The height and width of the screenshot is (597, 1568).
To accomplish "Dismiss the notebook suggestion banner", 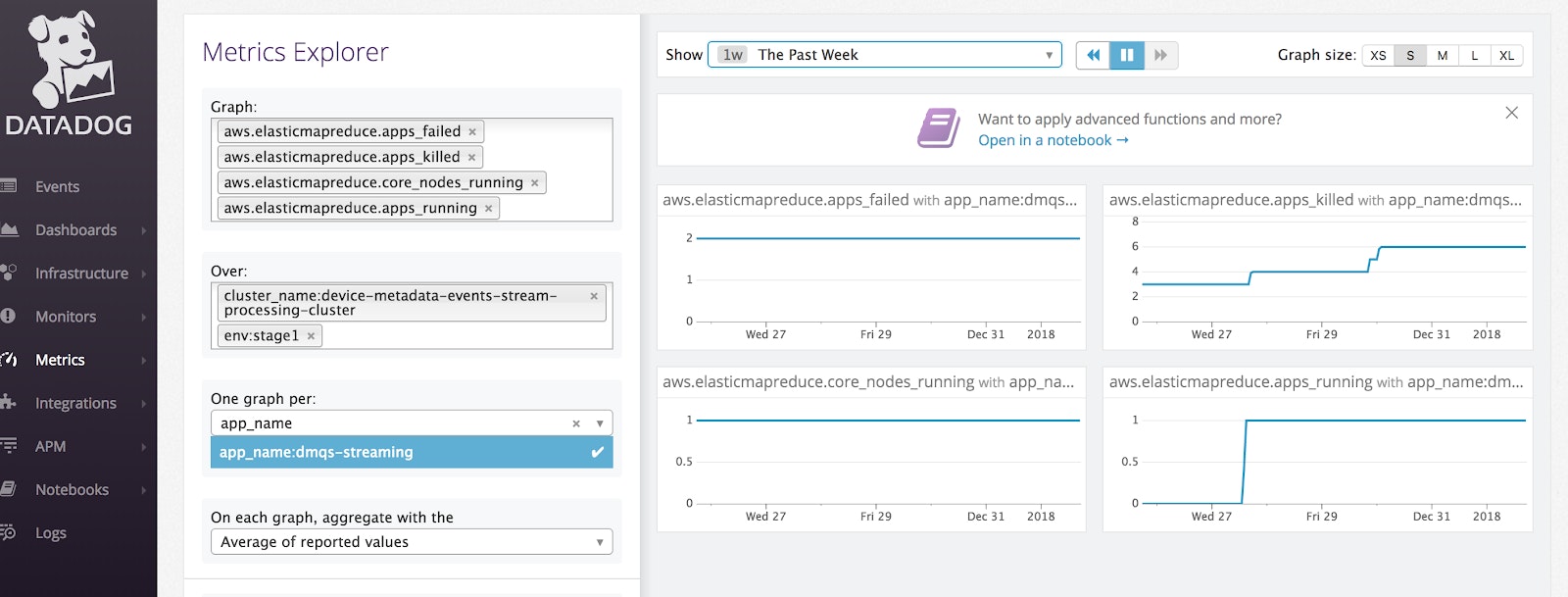I will [x=1511, y=113].
